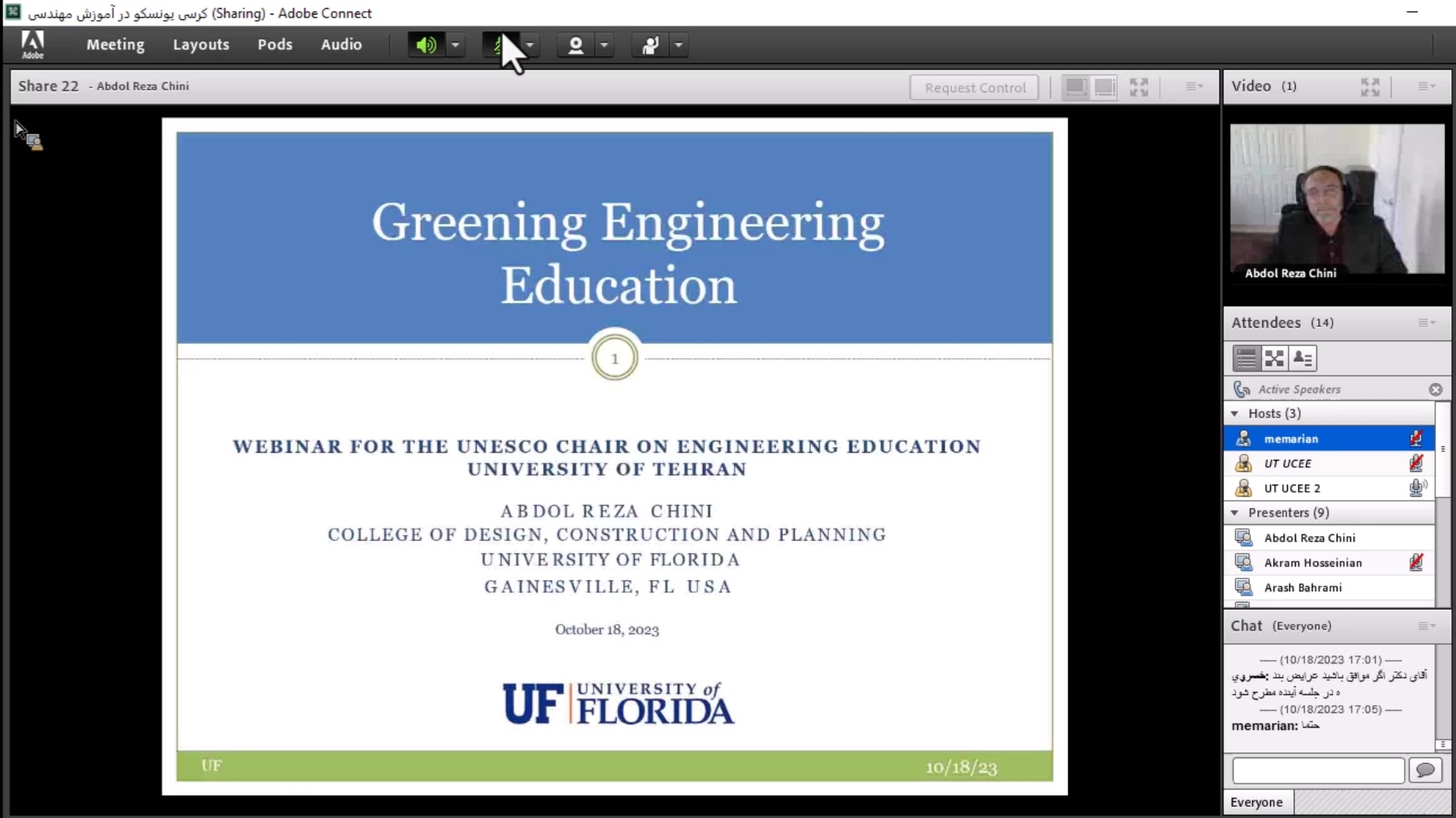The width and height of the screenshot is (1456, 818).
Task: Click UT UCEE 2's active microphone icon
Action: [1418, 488]
